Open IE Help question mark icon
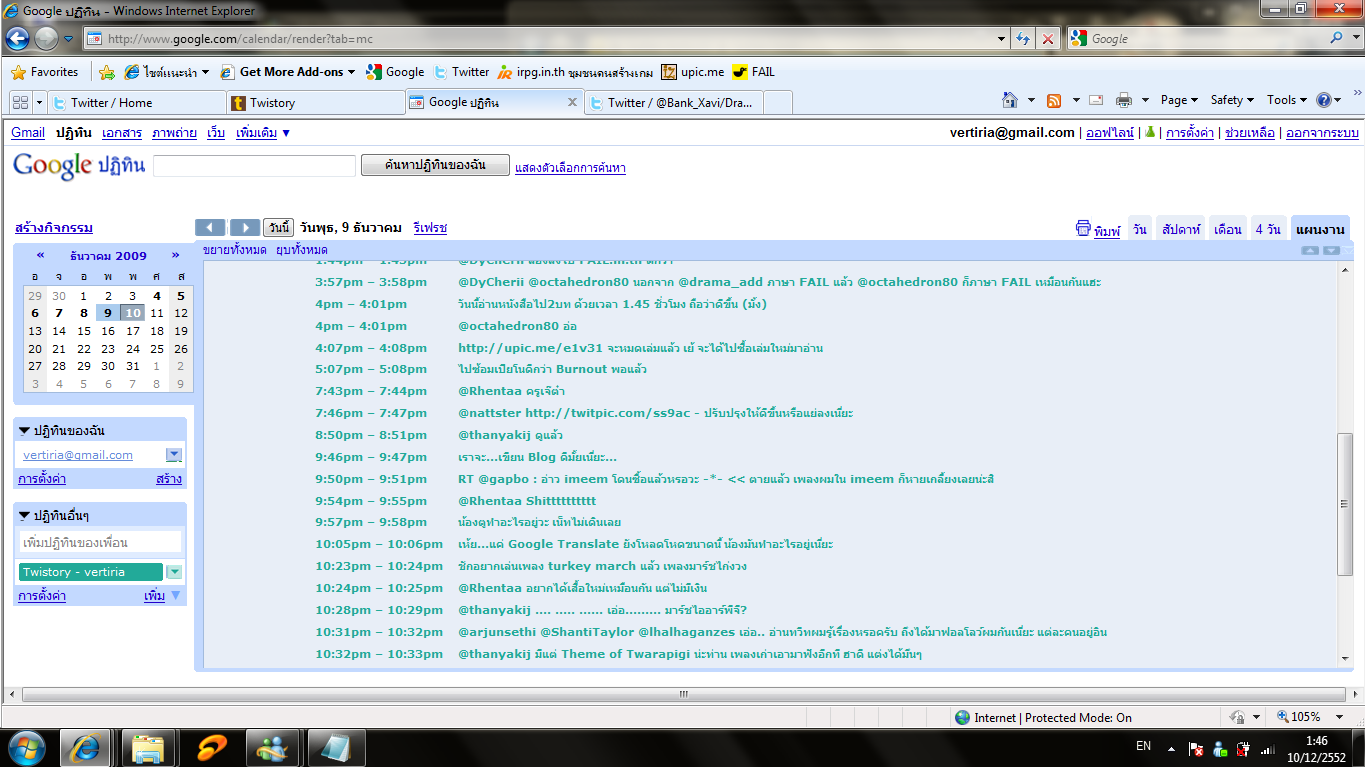The image size is (1365, 767). point(1324,100)
